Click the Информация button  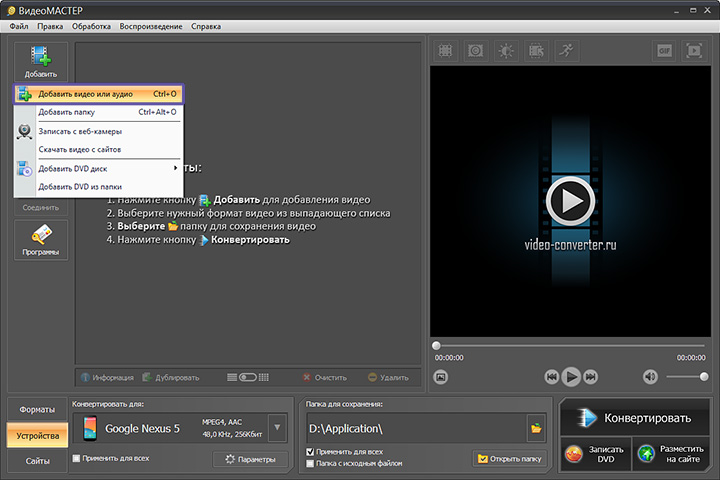[x=107, y=378]
